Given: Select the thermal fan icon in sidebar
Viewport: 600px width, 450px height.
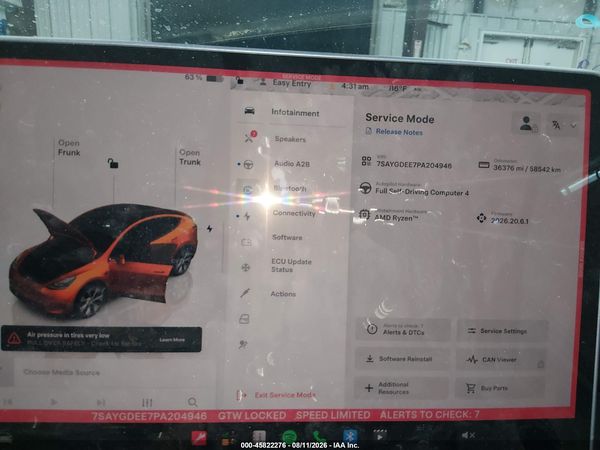Looking at the screenshot, I should [246, 267].
